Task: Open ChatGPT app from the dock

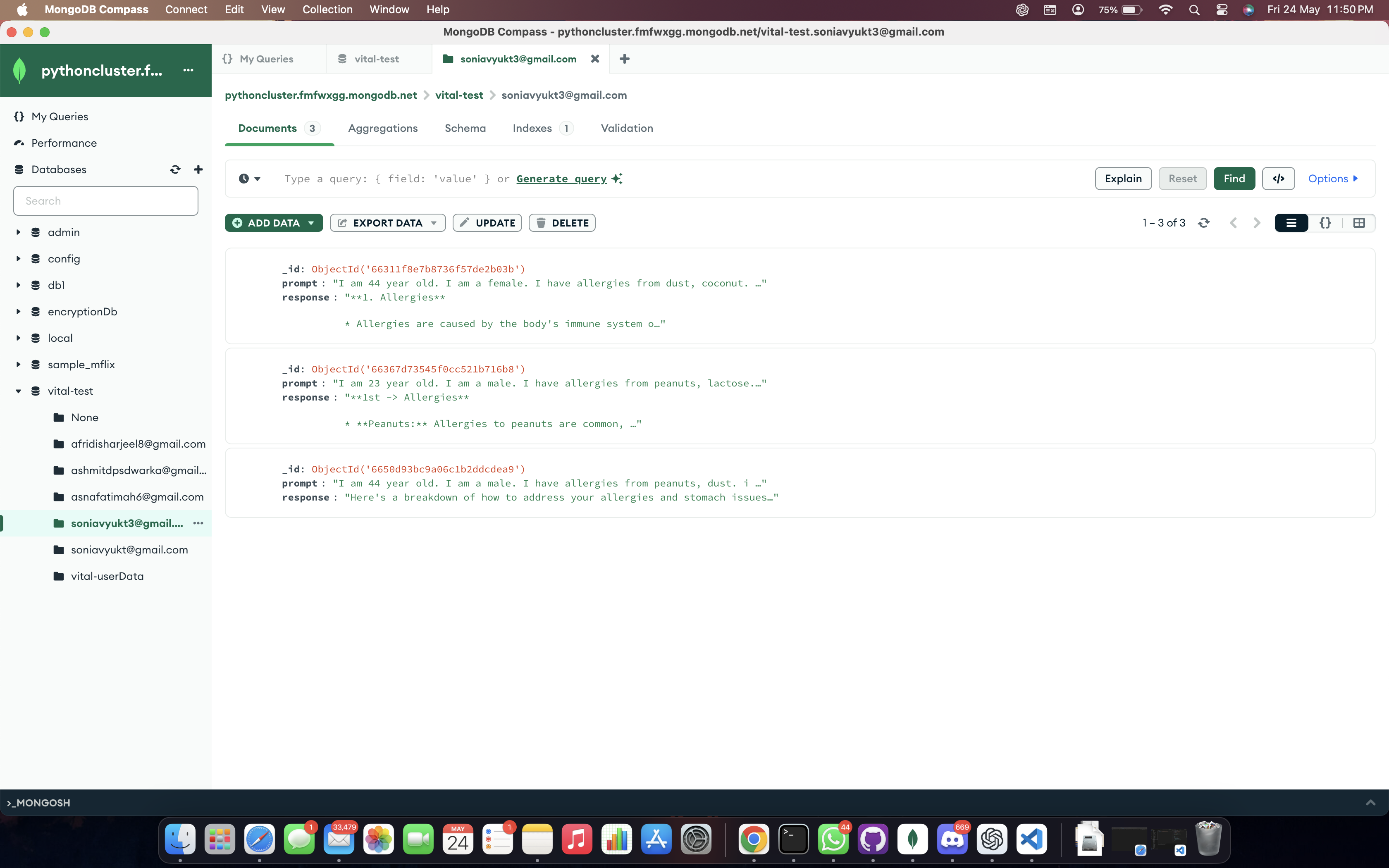Action: [992, 839]
